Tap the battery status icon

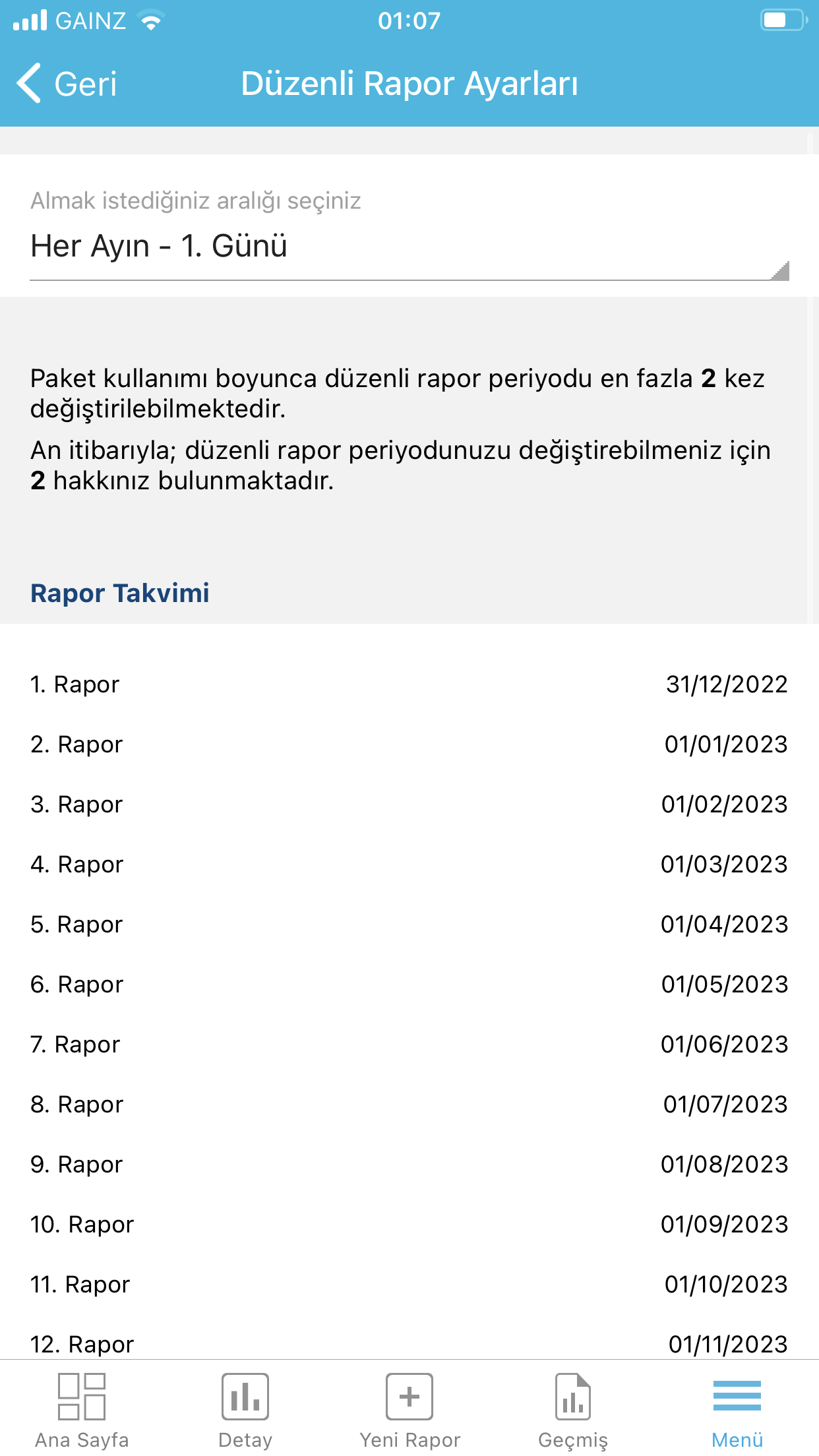(x=784, y=20)
